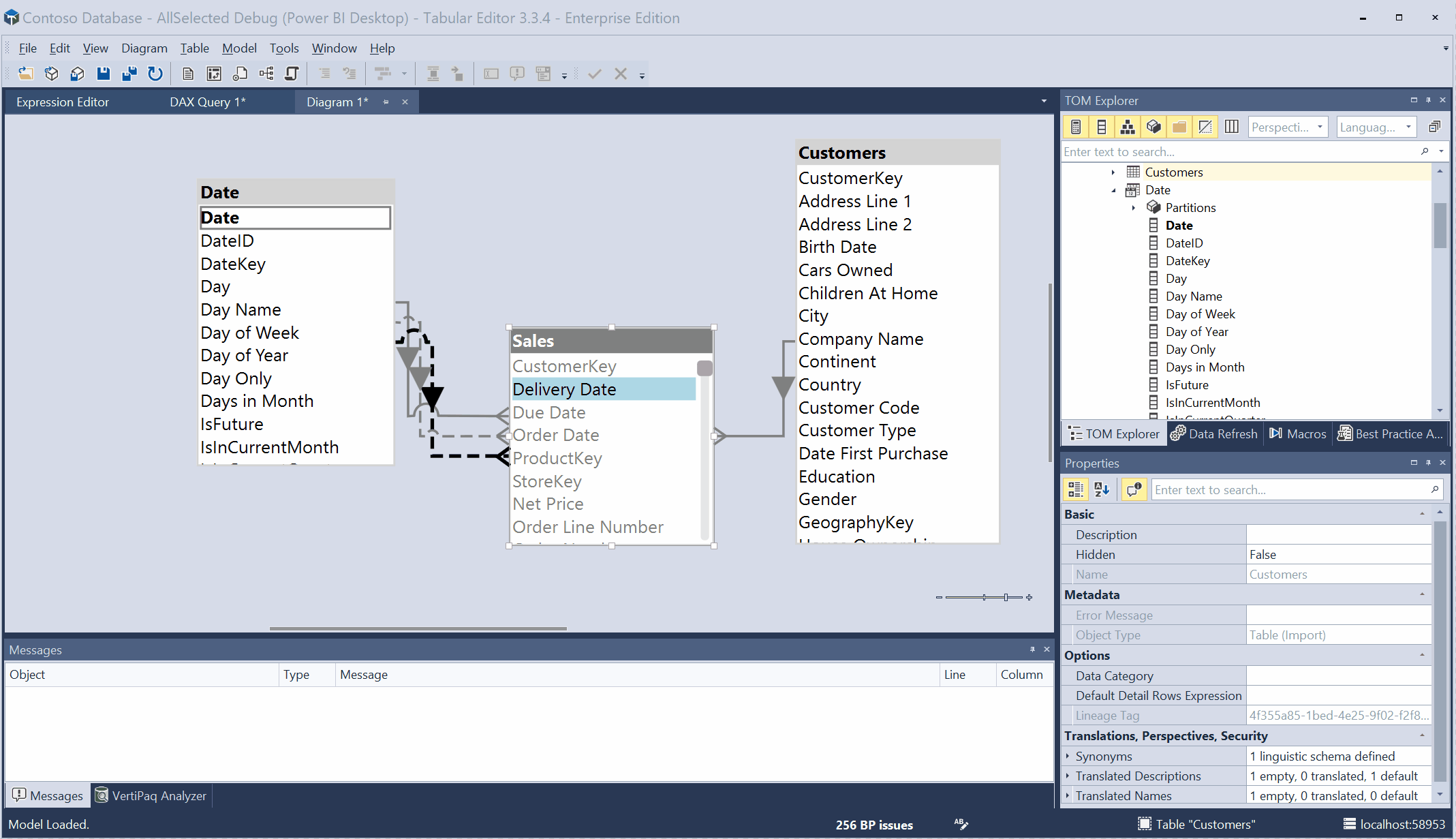Open the VertiPaq Analyzer panel tab
This screenshot has height=839, width=1456.
tap(151, 795)
